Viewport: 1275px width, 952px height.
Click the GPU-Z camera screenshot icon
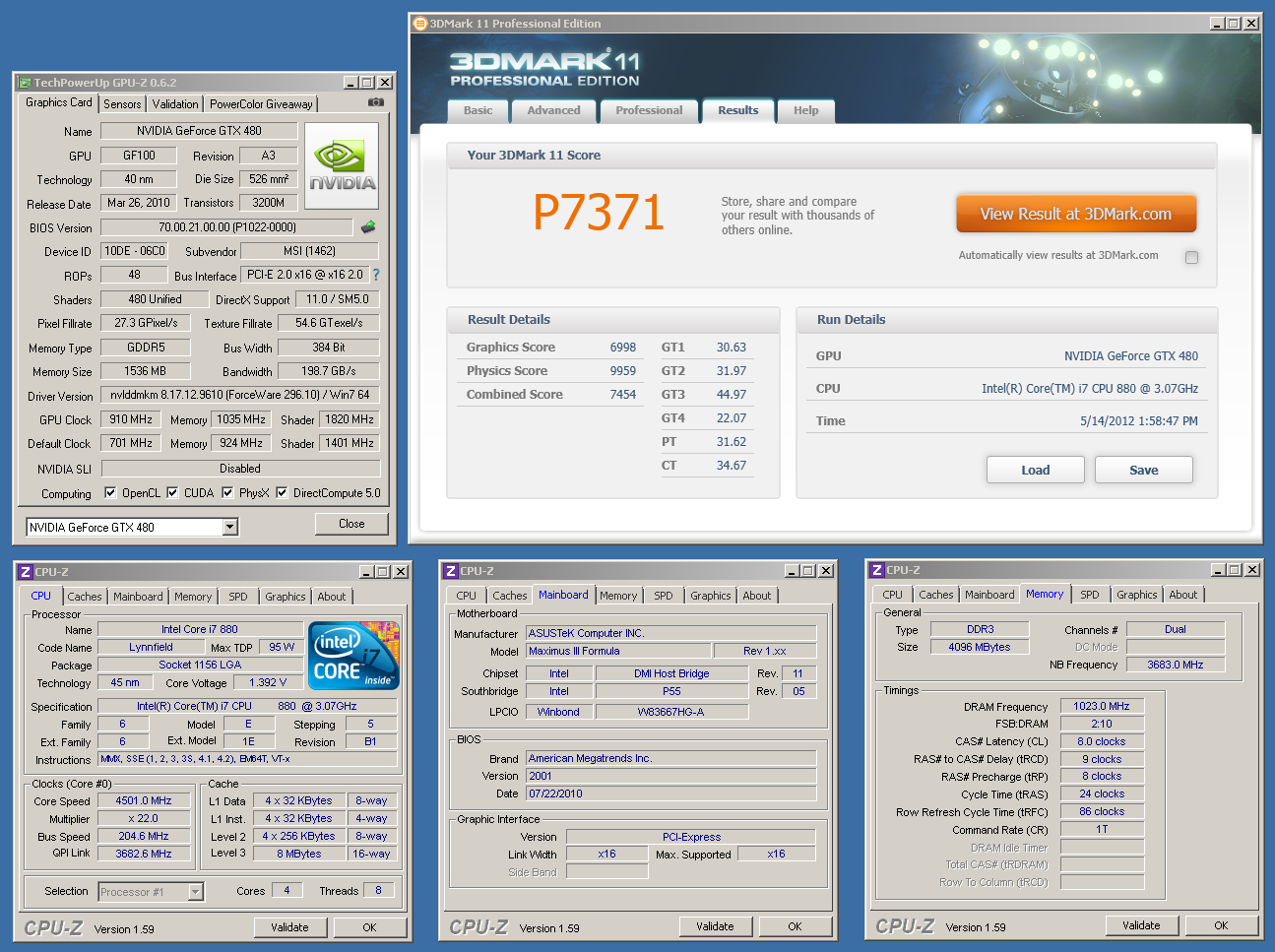375,102
